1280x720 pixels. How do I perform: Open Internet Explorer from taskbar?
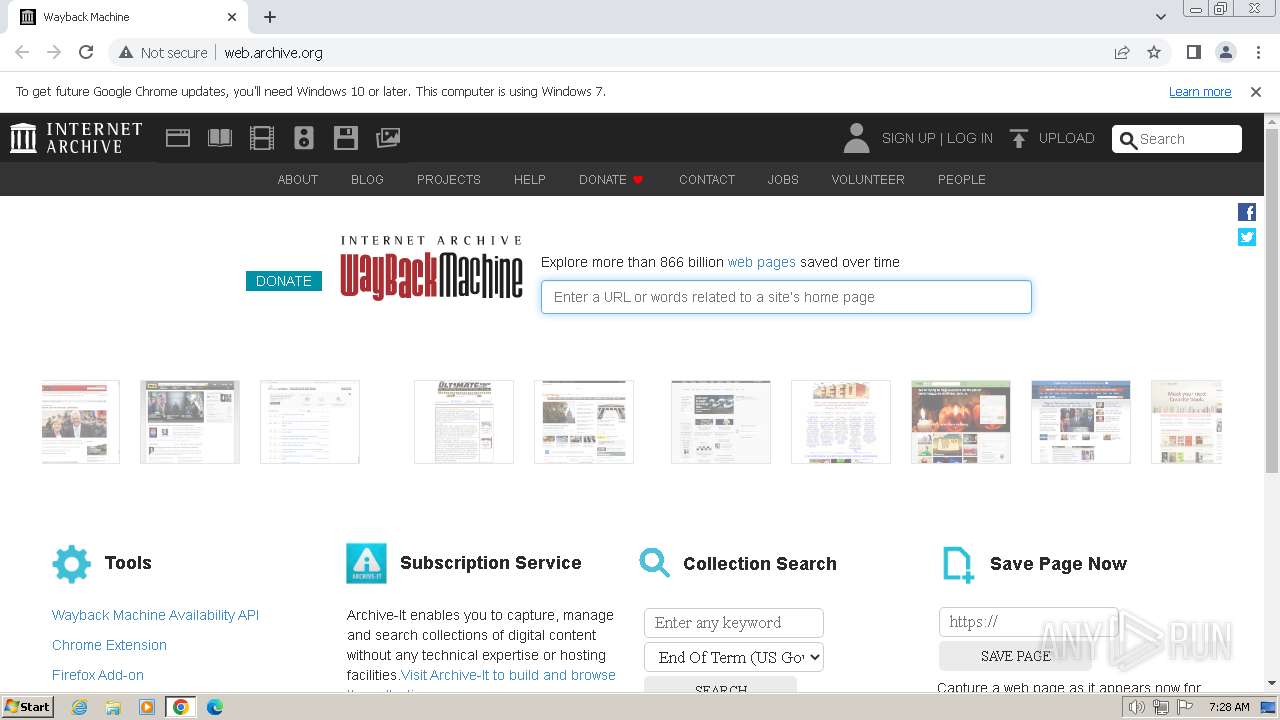click(80, 707)
